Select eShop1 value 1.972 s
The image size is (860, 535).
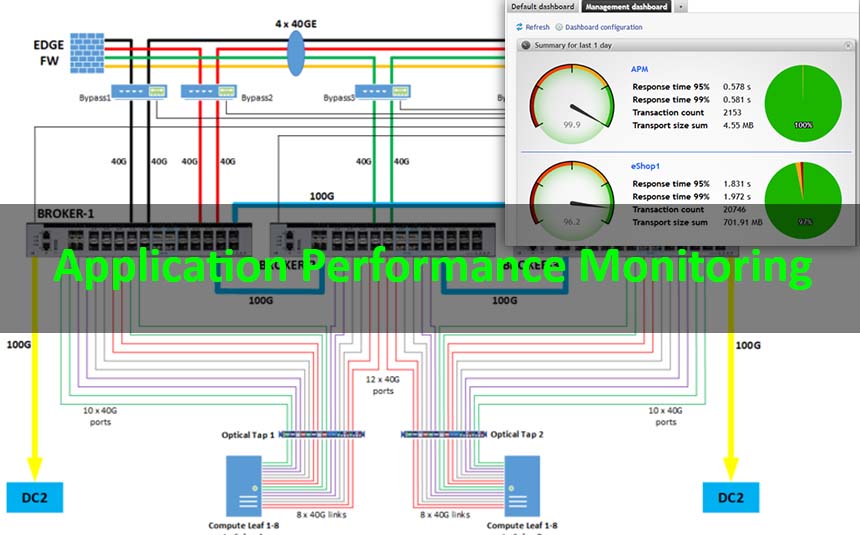click(737, 196)
